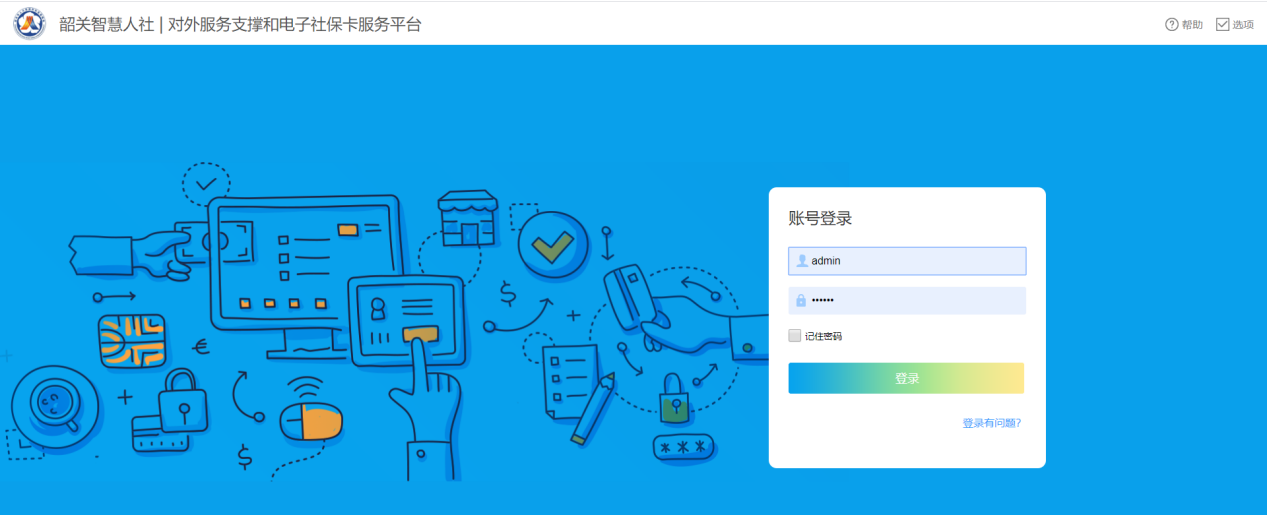The image size is (1267, 515).
Task: Click the storefront icon in the illustration
Action: click(468, 219)
